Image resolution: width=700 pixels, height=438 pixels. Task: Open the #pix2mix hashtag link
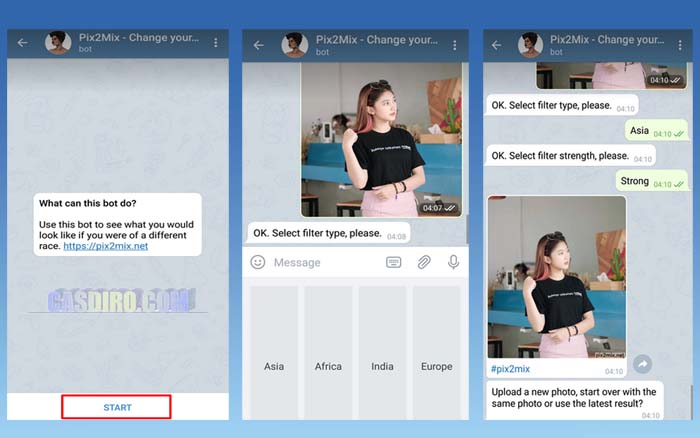click(x=510, y=369)
